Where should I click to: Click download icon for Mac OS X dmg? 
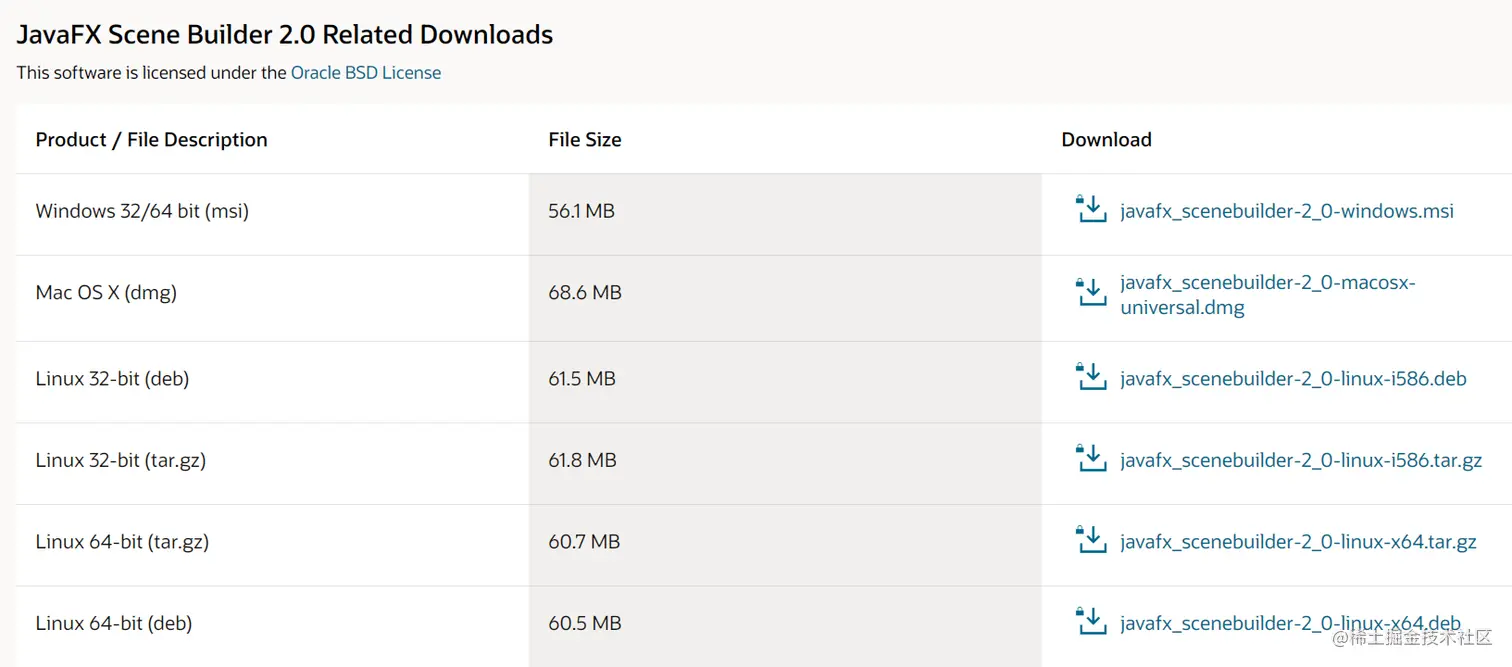(x=1091, y=293)
